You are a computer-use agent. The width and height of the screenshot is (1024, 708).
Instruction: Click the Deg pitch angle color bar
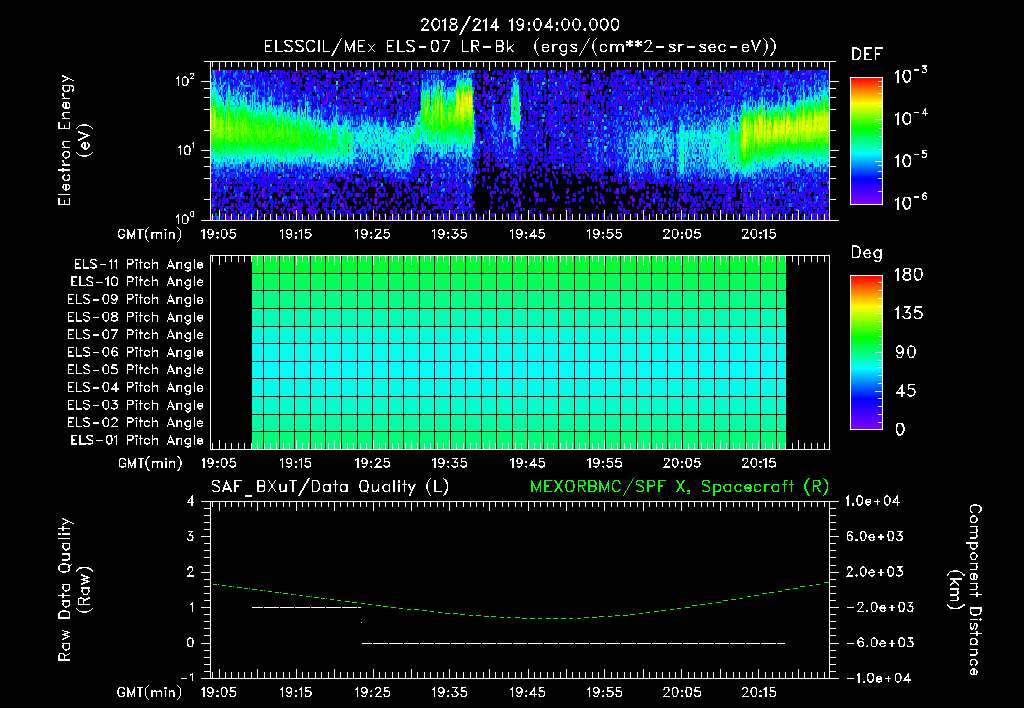[866, 353]
